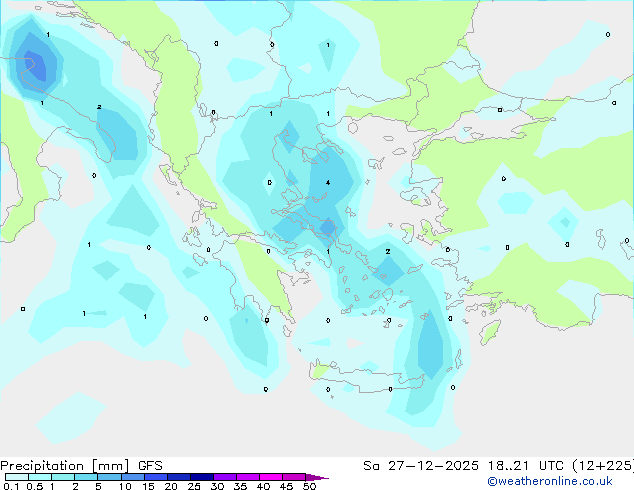This screenshot has height=490, width=634.
Task: Select the dark navy swatch between 25 and 30
Action: pos(202,477)
